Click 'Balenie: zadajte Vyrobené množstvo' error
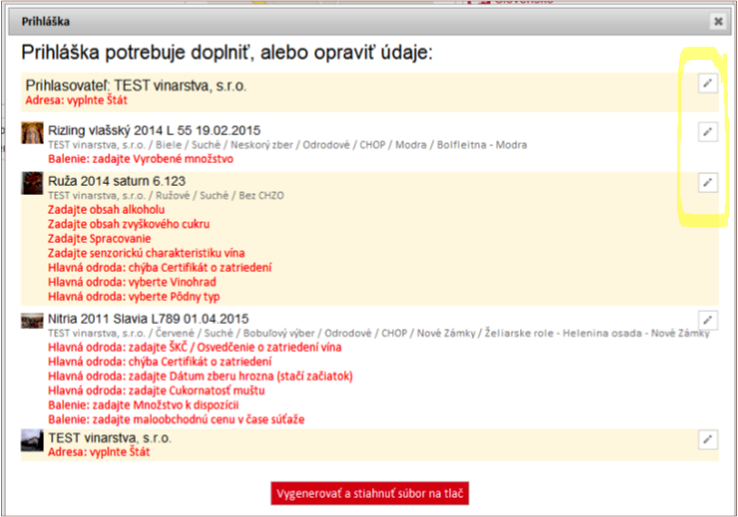Screen dimensions: 738x517 (141, 159)
